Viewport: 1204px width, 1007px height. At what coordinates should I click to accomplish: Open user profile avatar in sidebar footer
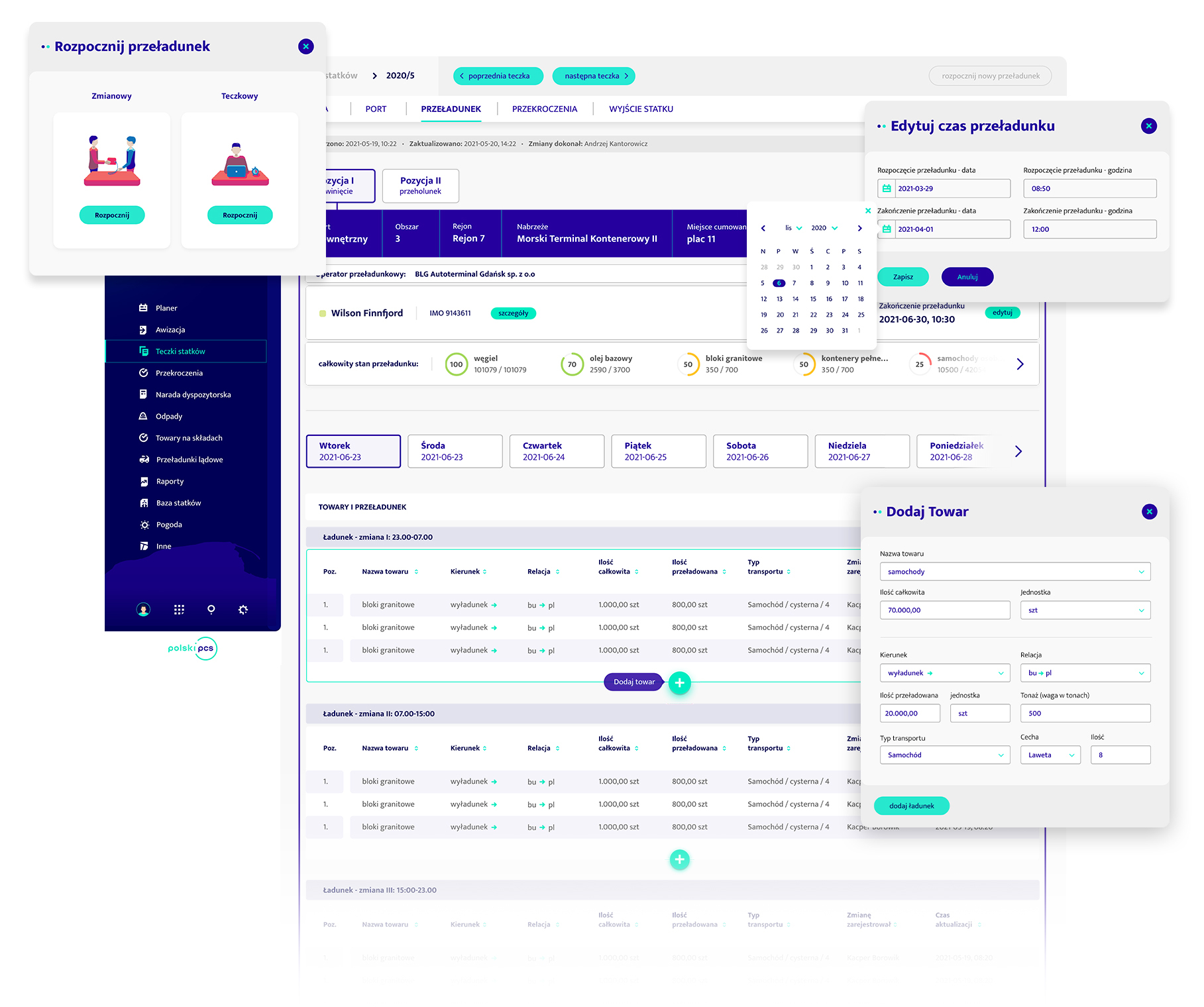(x=143, y=609)
